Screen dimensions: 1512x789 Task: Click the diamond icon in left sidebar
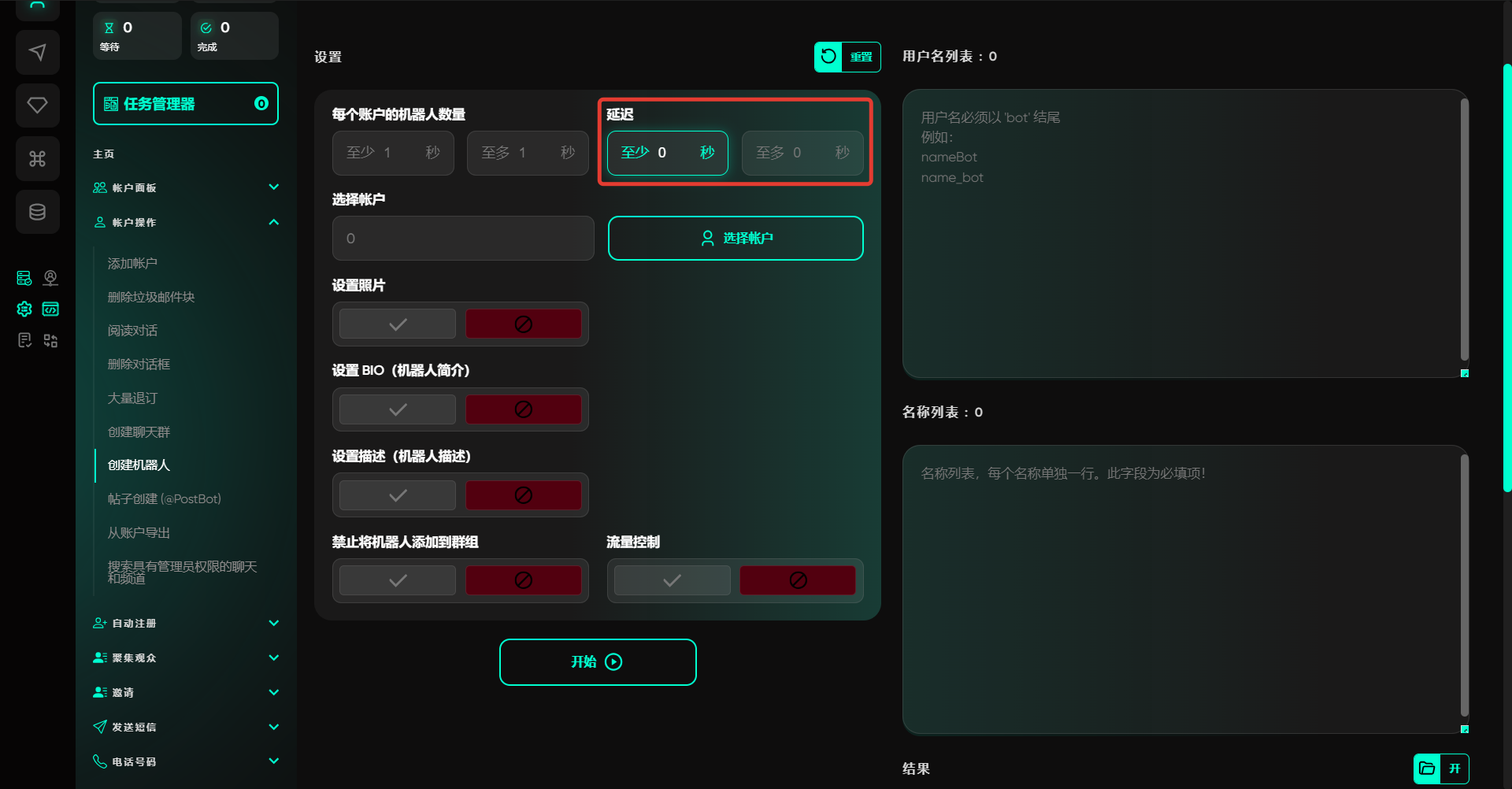37,106
